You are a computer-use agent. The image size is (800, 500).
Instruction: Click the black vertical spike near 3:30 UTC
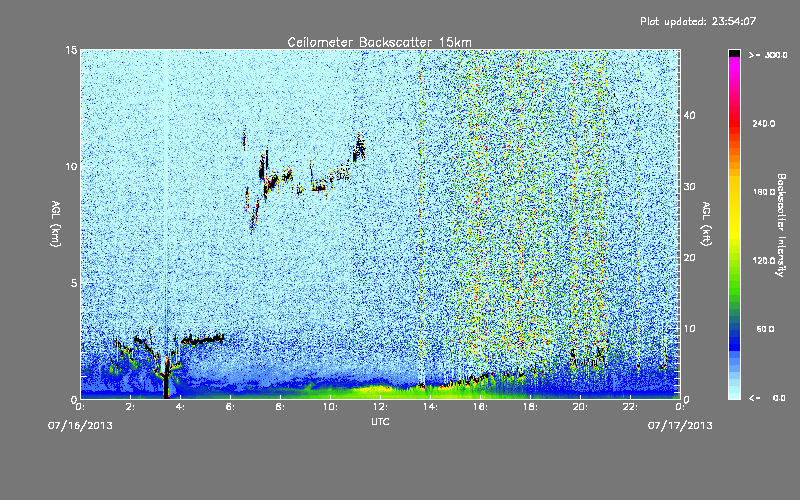[165, 378]
